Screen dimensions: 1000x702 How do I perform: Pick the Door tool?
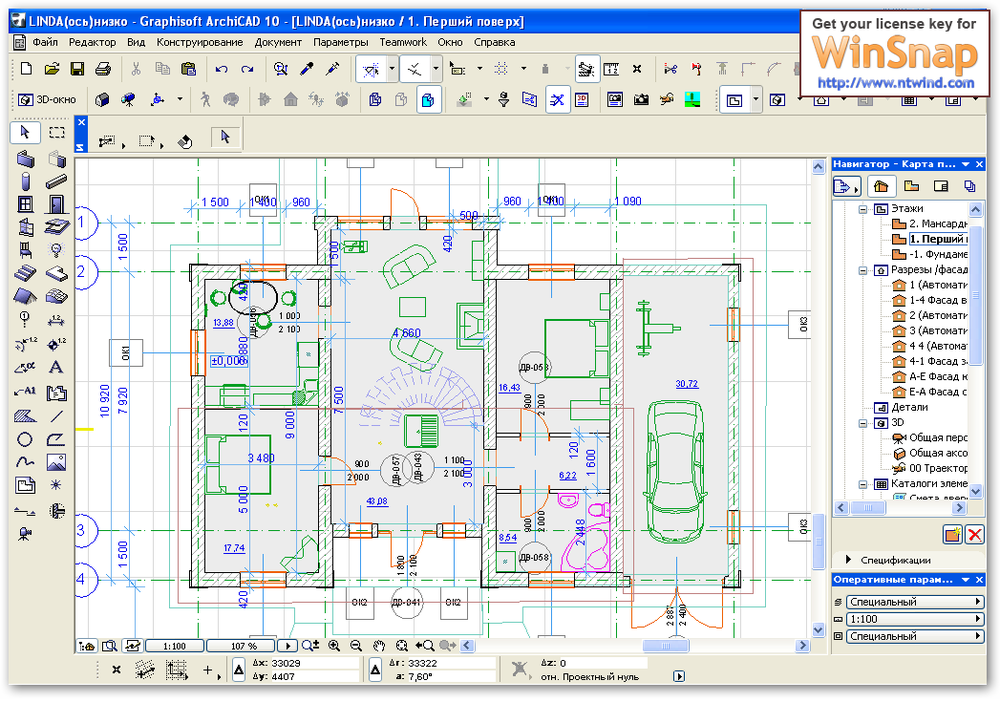point(57,204)
